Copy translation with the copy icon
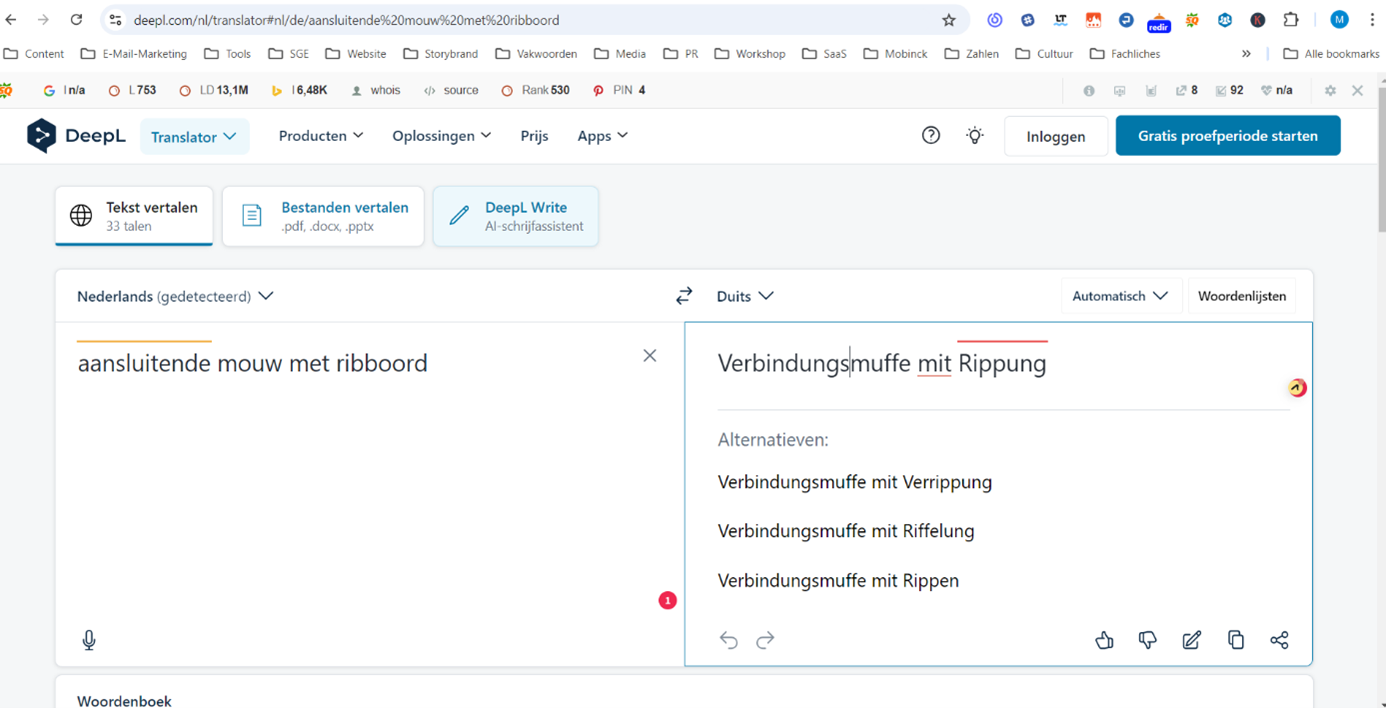The height and width of the screenshot is (708, 1386). coord(1235,640)
